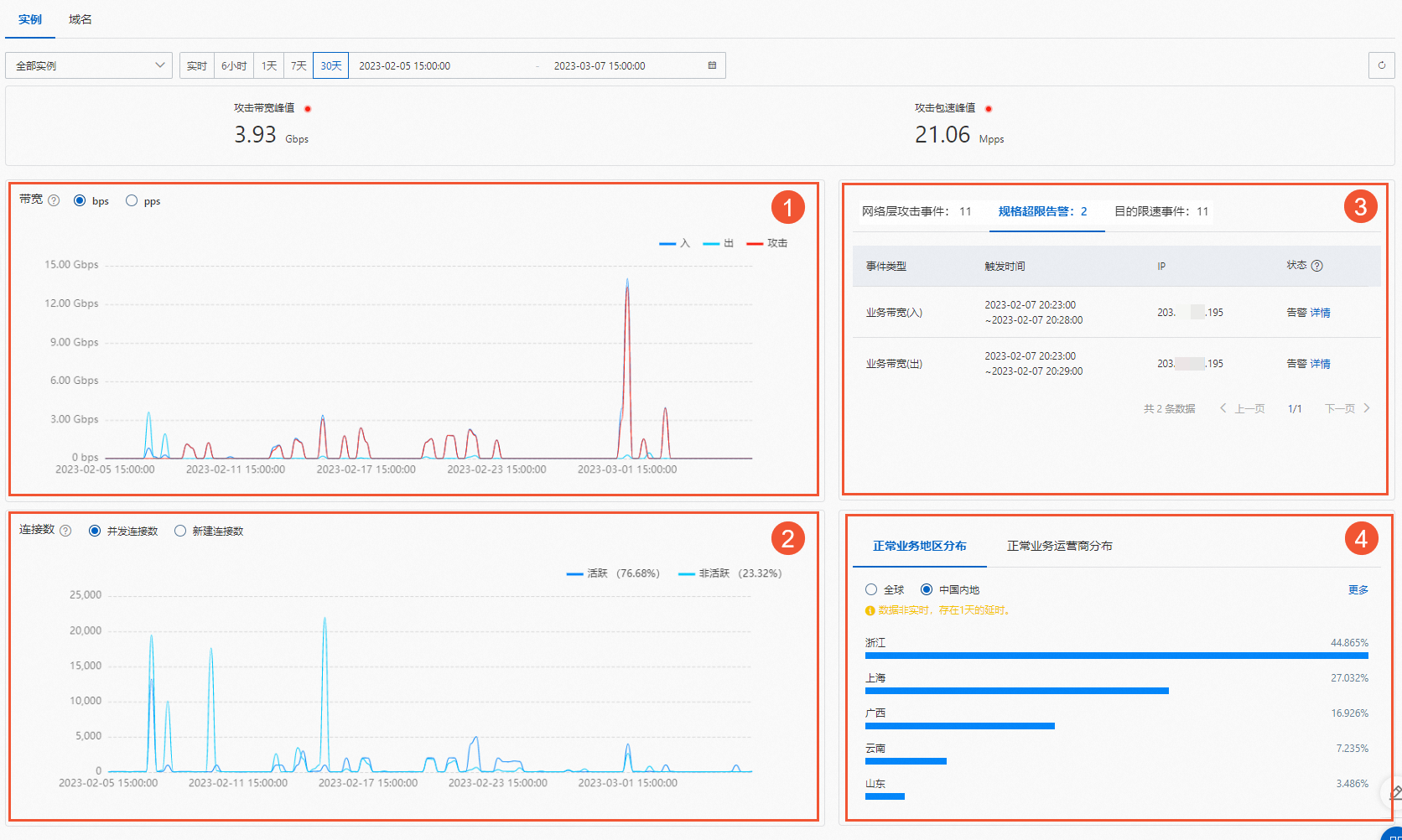Switch to the domain name tab
Image resolution: width=1402 pixels, height=840 pixels.
(80, 19)
